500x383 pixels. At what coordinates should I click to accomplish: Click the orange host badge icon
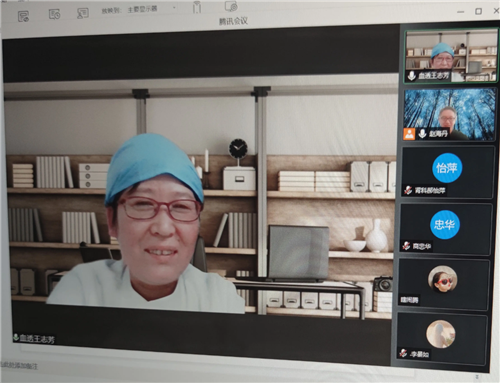409,134
